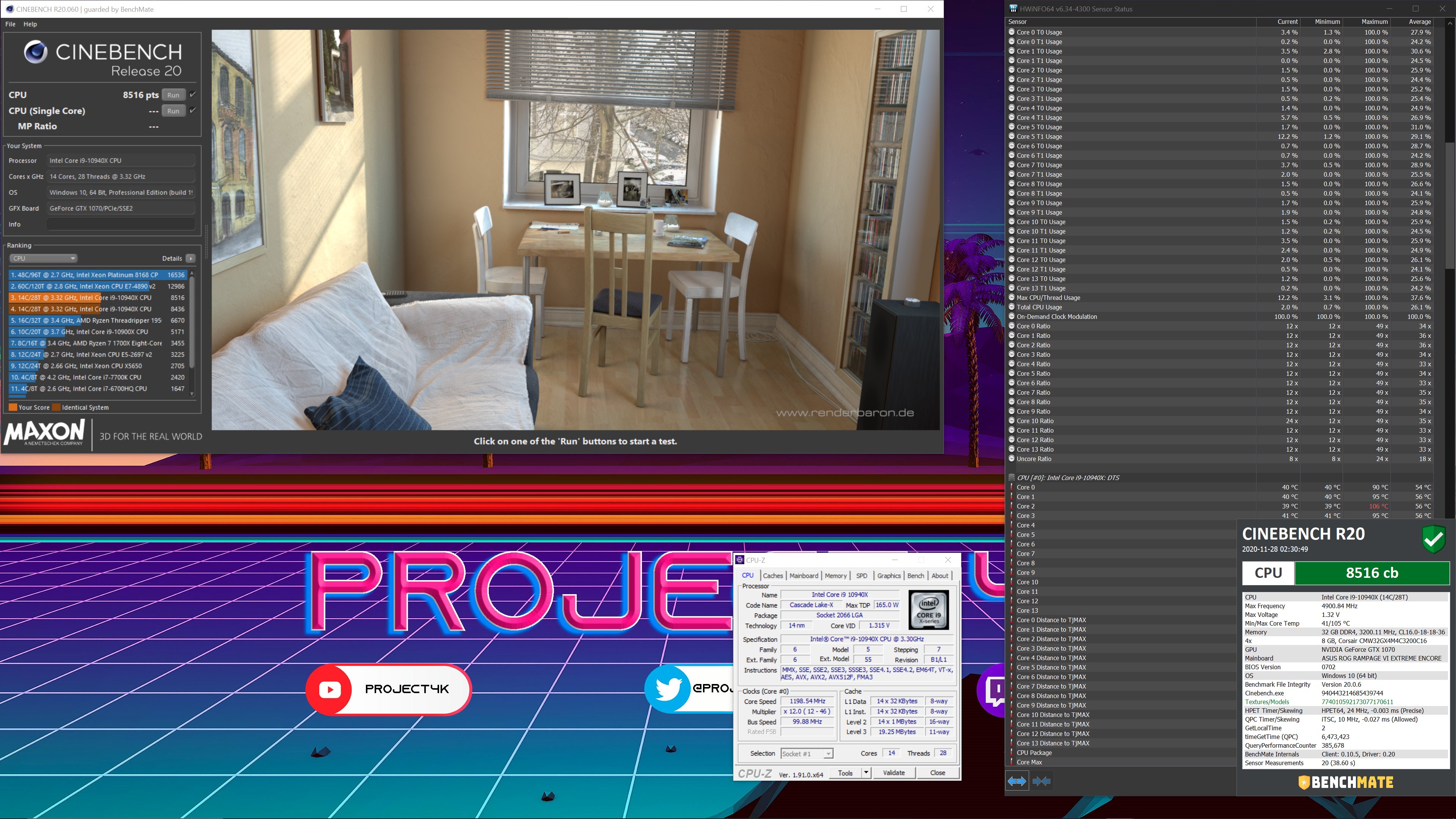Click sensor icon for Core 0 T0 Usage
This screenshot has height=819, width=1456.
tap(1012, 32)
